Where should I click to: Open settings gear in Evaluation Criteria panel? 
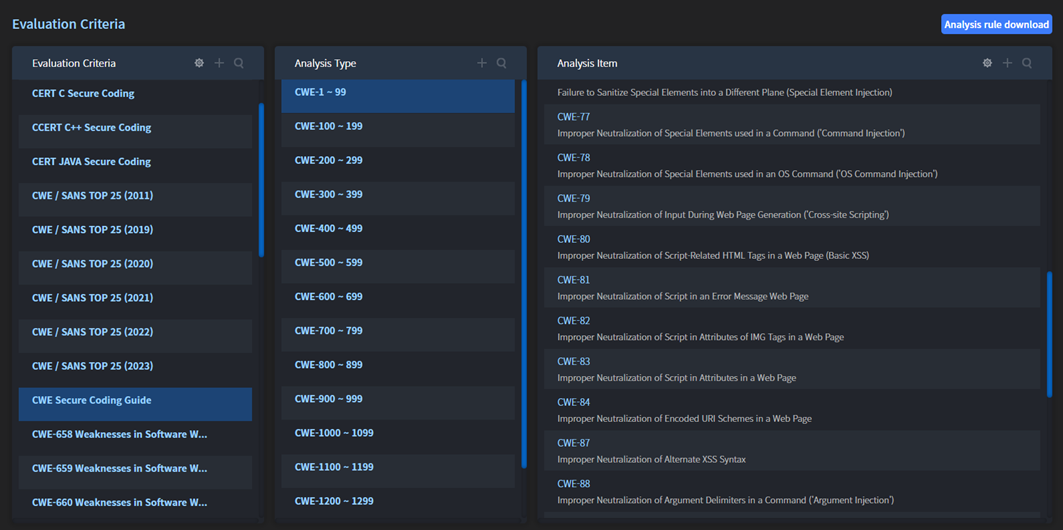[x=199, y=63]
